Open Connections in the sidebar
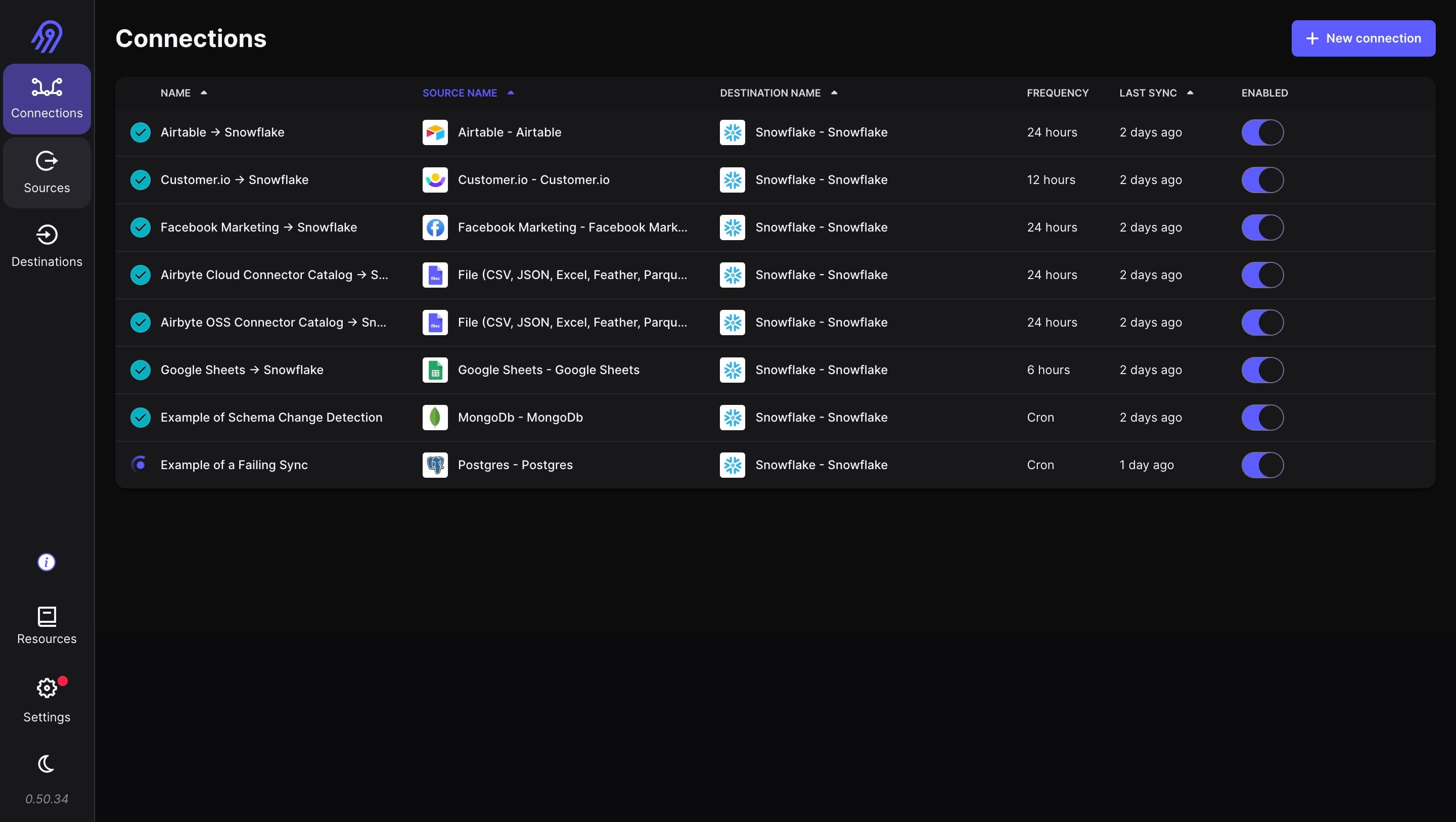 click(x=47, y=99)
